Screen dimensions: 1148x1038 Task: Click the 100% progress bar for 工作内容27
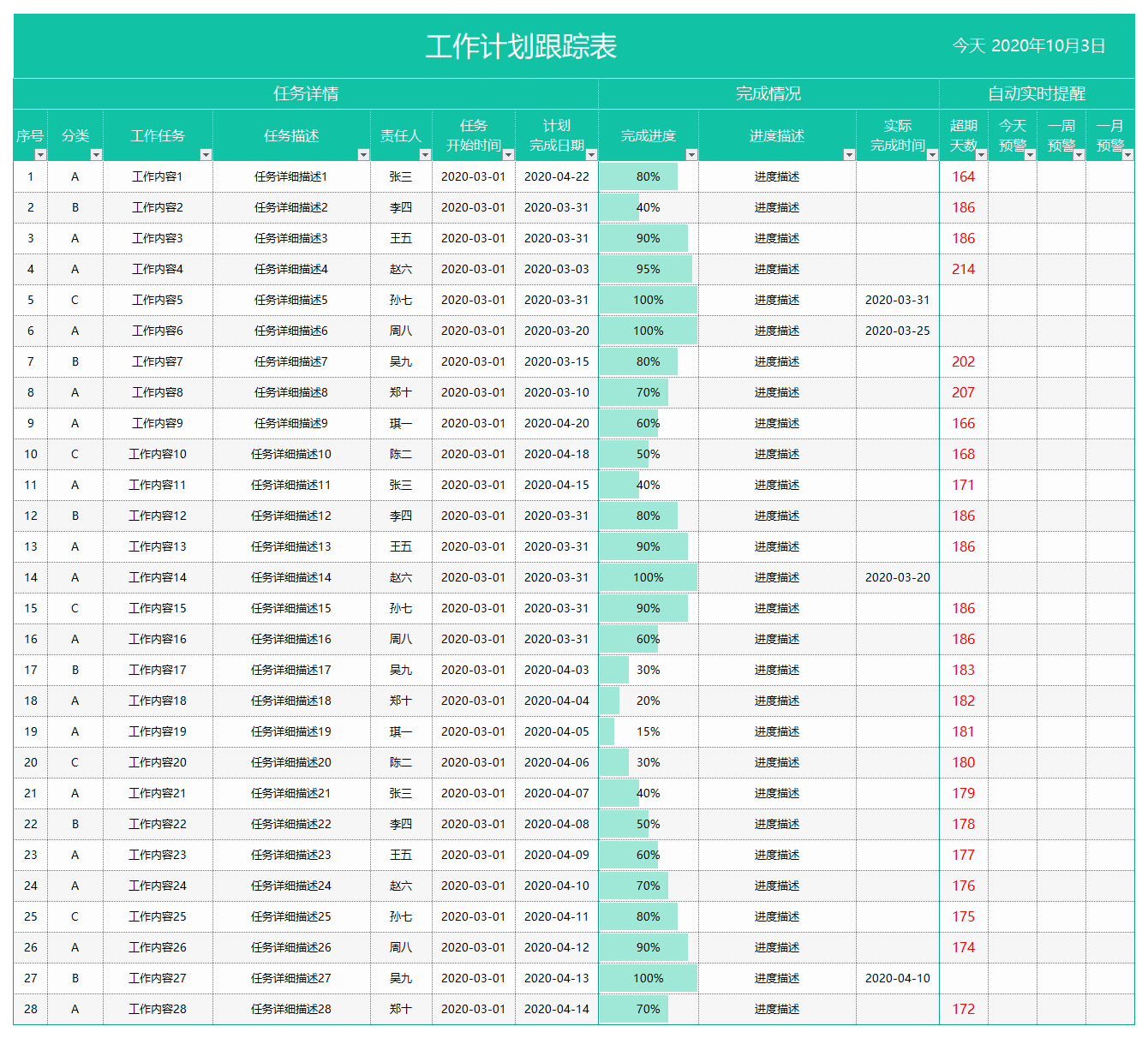pos(649,978)
